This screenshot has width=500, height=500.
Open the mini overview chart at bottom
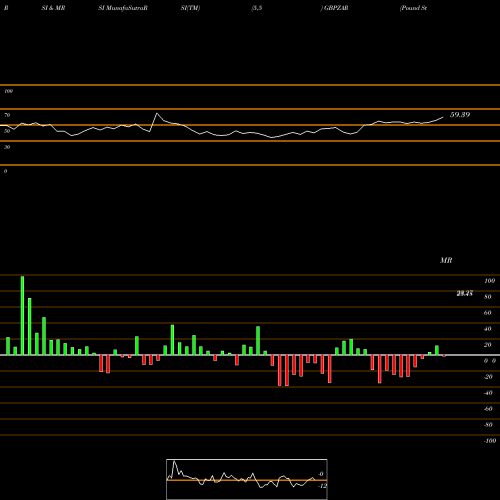point(247,479)
